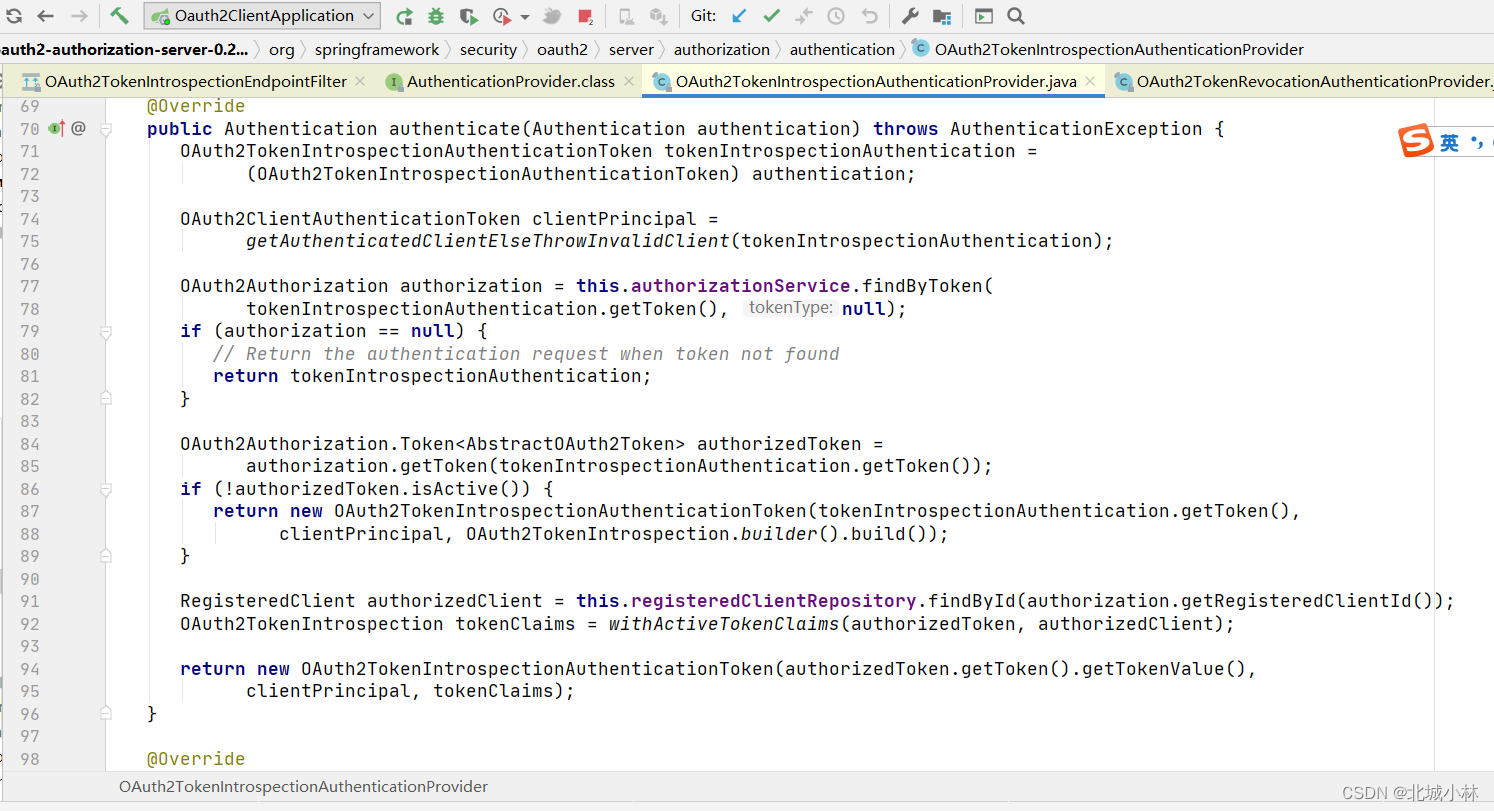
Task: Click the greyed cubes icon before Git
Action: 658,16
